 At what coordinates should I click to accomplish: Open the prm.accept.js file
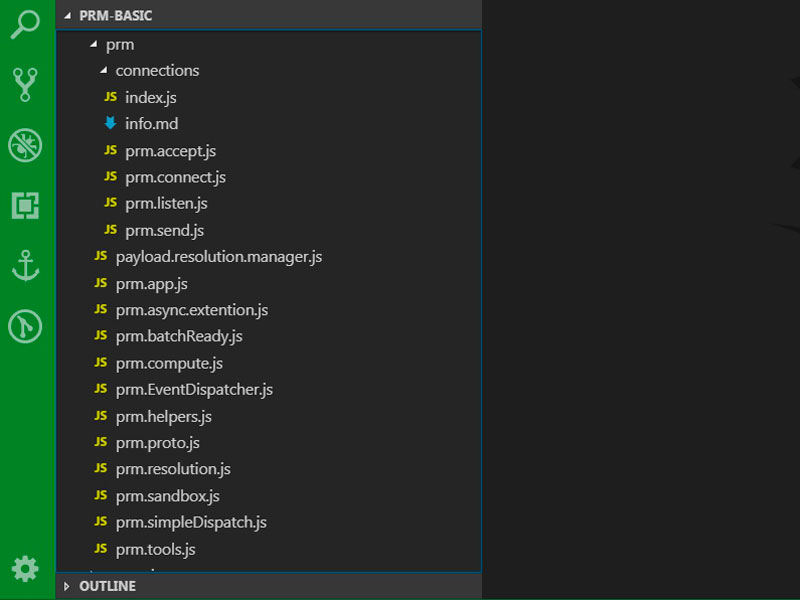pos(170,151)
